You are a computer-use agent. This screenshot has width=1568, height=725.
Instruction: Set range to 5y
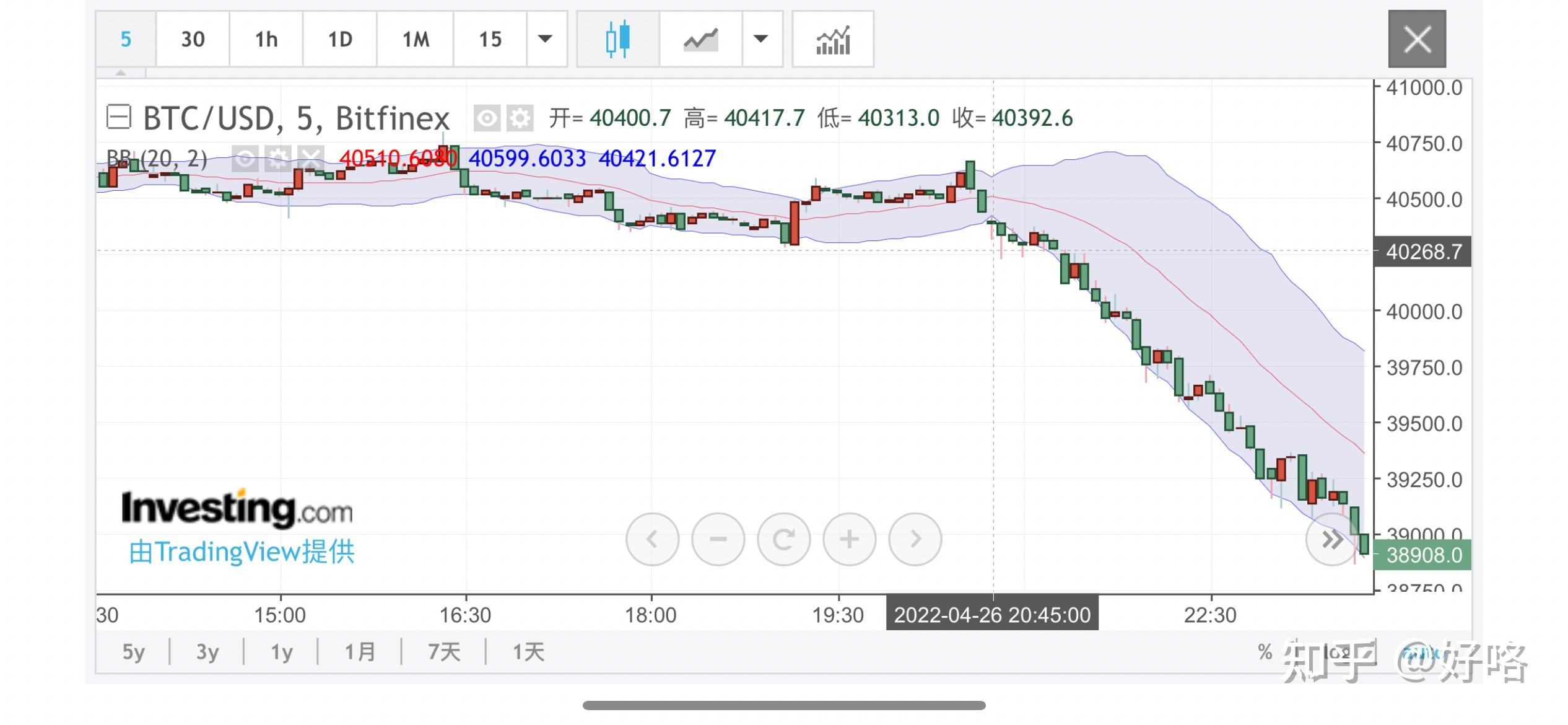click(133, 652)
